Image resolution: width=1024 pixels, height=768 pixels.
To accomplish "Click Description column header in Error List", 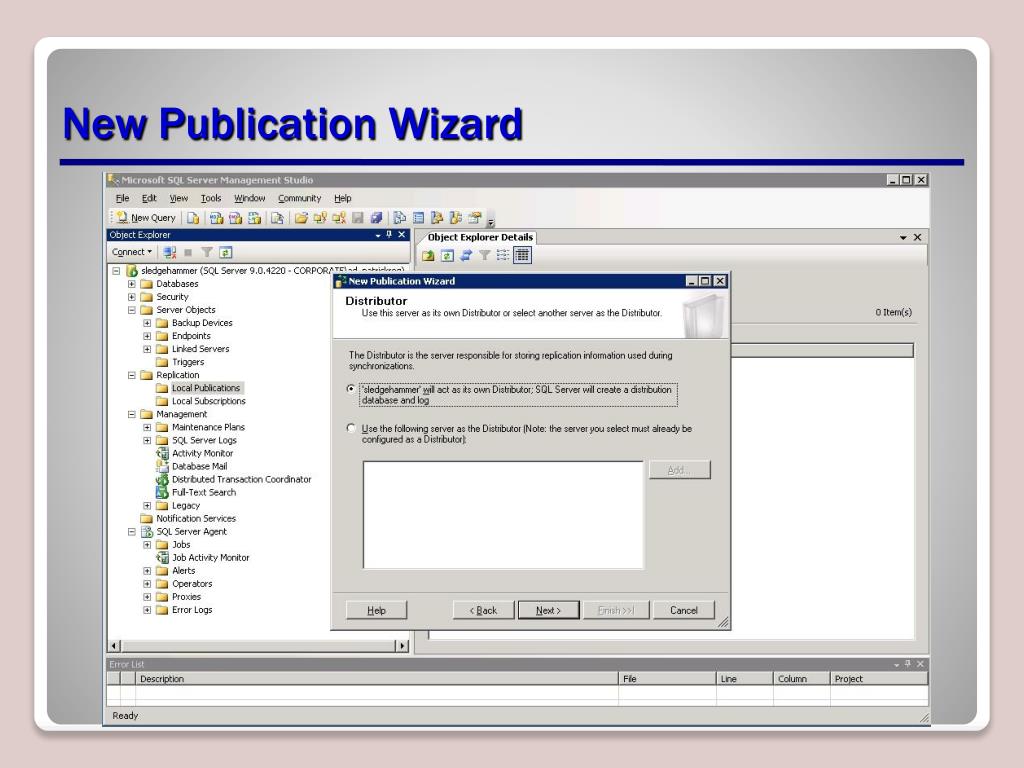I will click(377, 679).
